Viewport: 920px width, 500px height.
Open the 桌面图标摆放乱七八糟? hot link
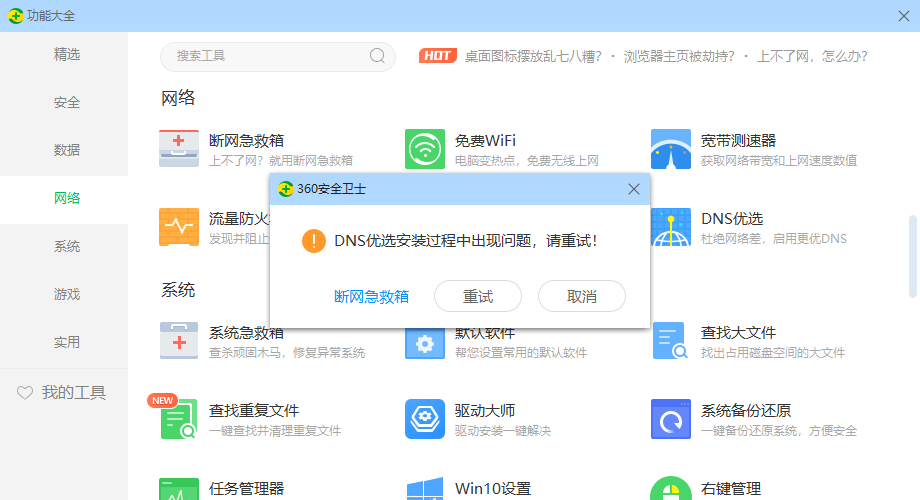point(533,56)
